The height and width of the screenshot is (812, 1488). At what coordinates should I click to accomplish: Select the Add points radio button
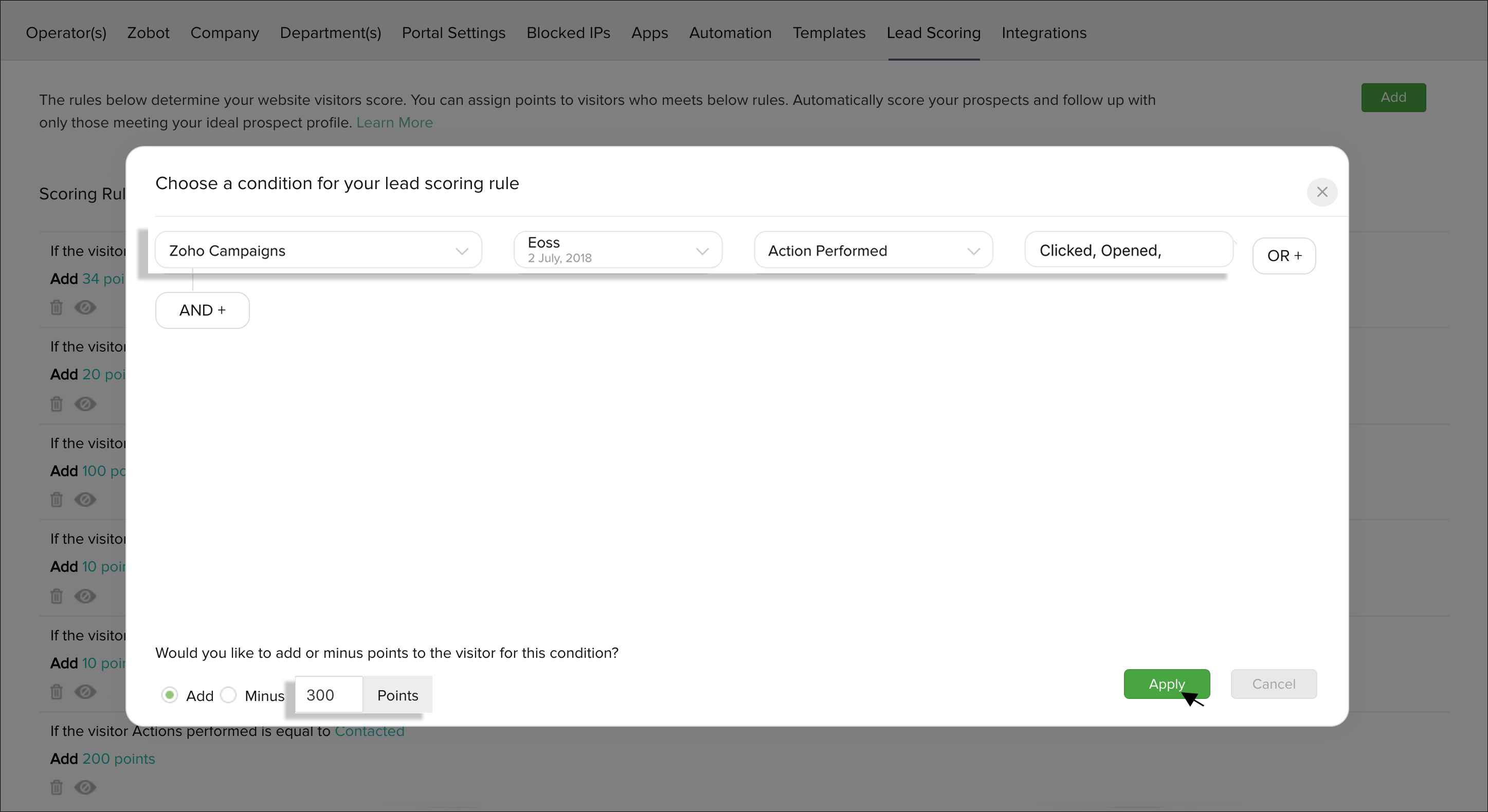click(169, 695)
